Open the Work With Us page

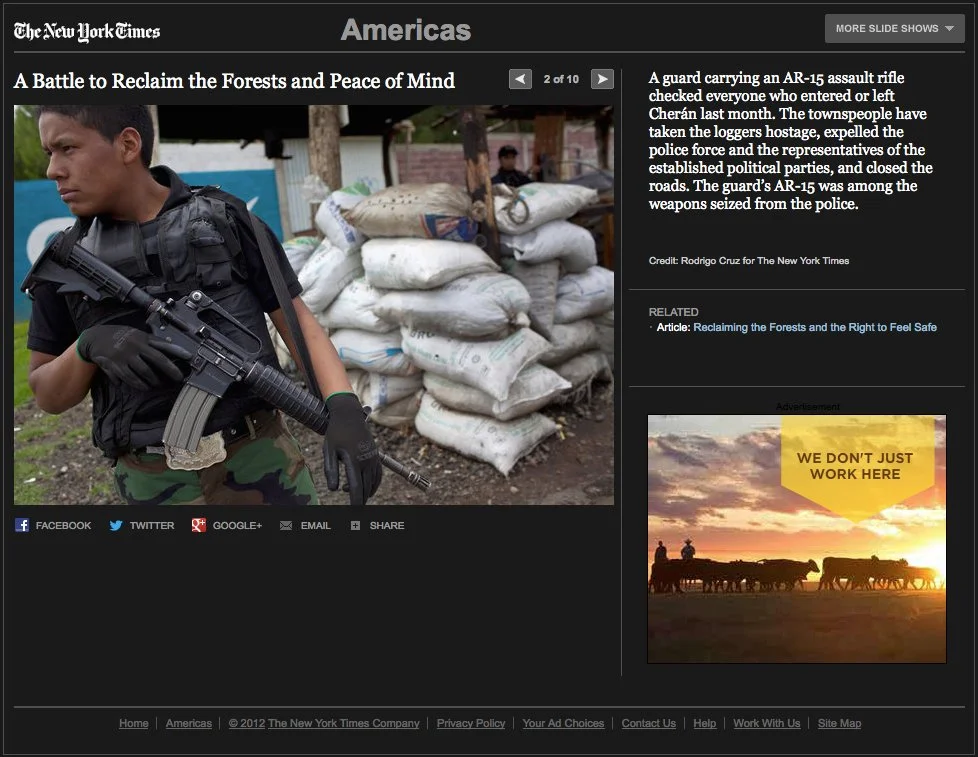tap(766, 723)
